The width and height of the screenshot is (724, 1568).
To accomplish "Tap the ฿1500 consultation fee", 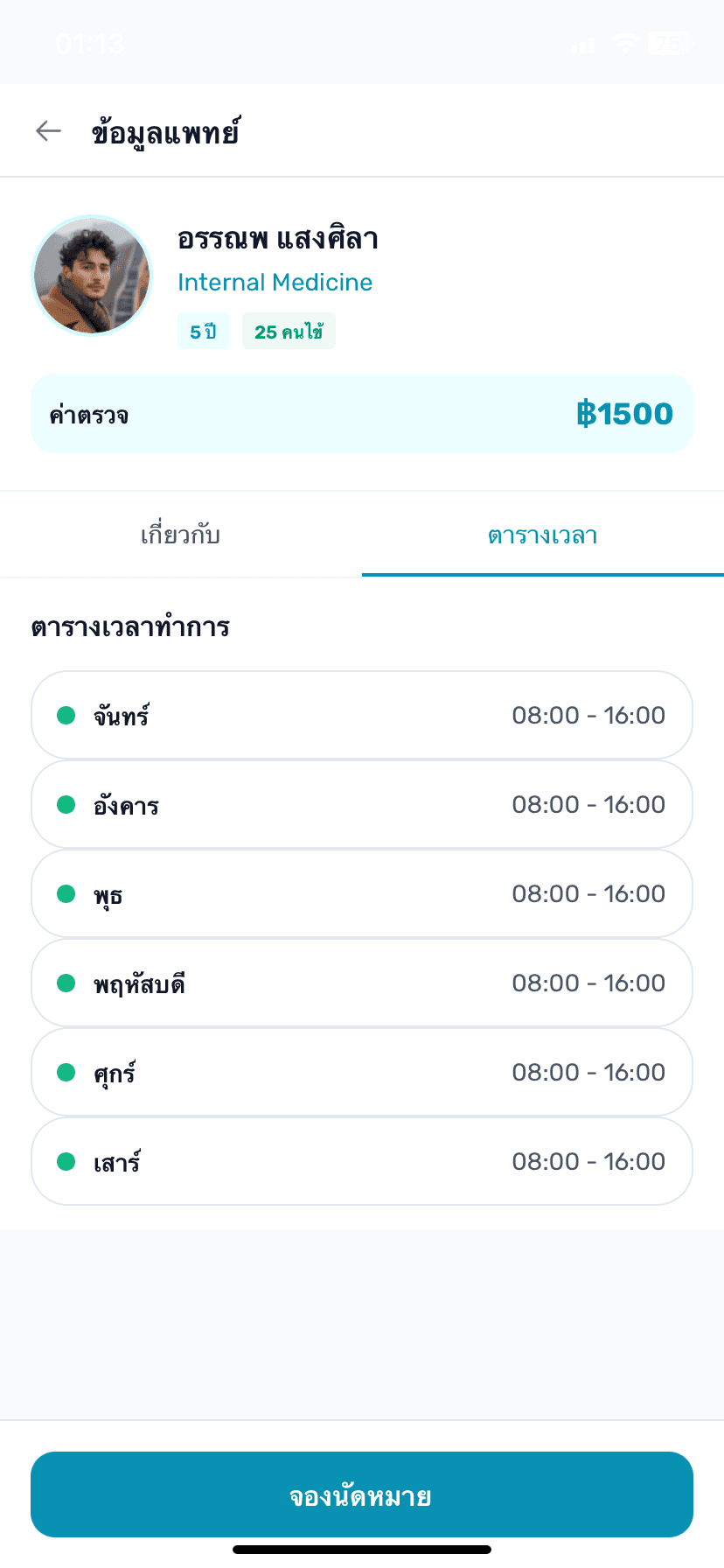I will (x=624, y=413).
